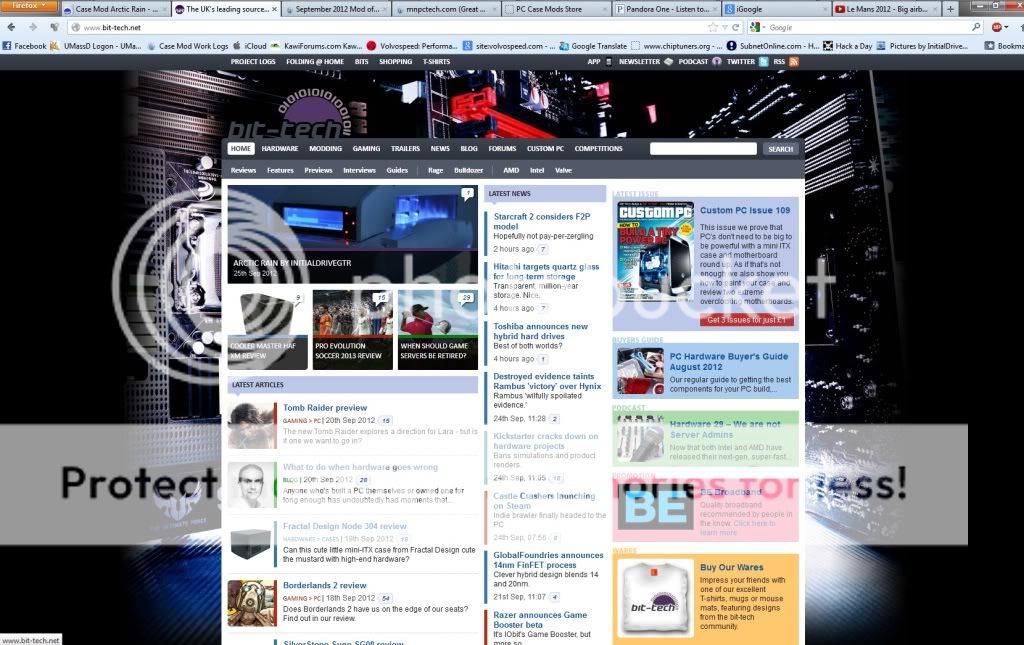Open the Google Translate bookmark

[593, 46]
